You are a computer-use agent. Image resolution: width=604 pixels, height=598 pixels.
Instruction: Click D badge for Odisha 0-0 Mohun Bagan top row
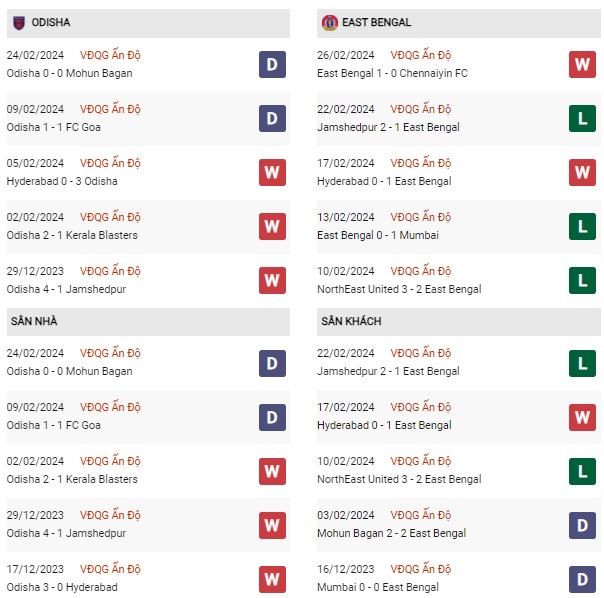pos(272,64)
